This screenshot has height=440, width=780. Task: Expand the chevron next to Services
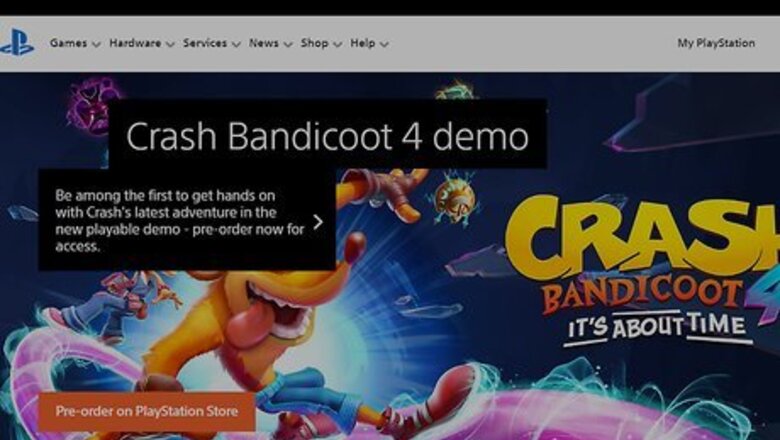[x=236, y=44]
